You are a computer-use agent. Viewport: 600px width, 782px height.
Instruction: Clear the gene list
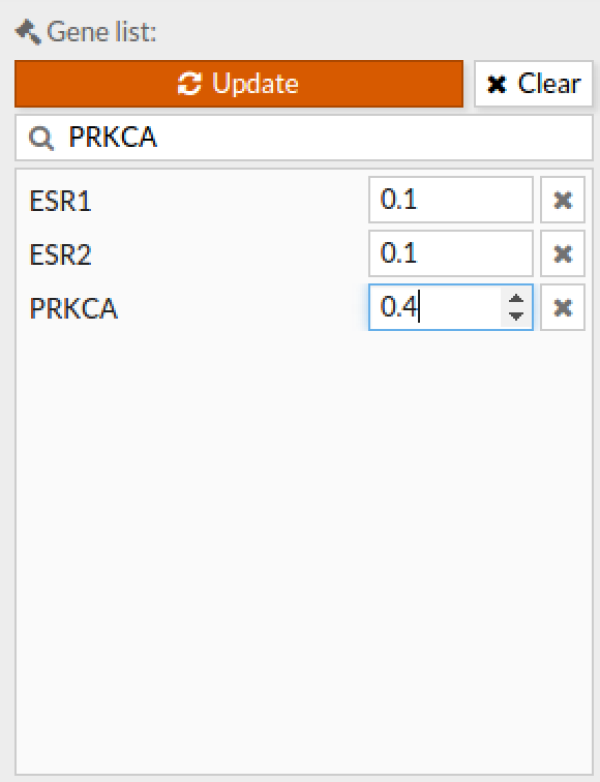click(533, 84)
